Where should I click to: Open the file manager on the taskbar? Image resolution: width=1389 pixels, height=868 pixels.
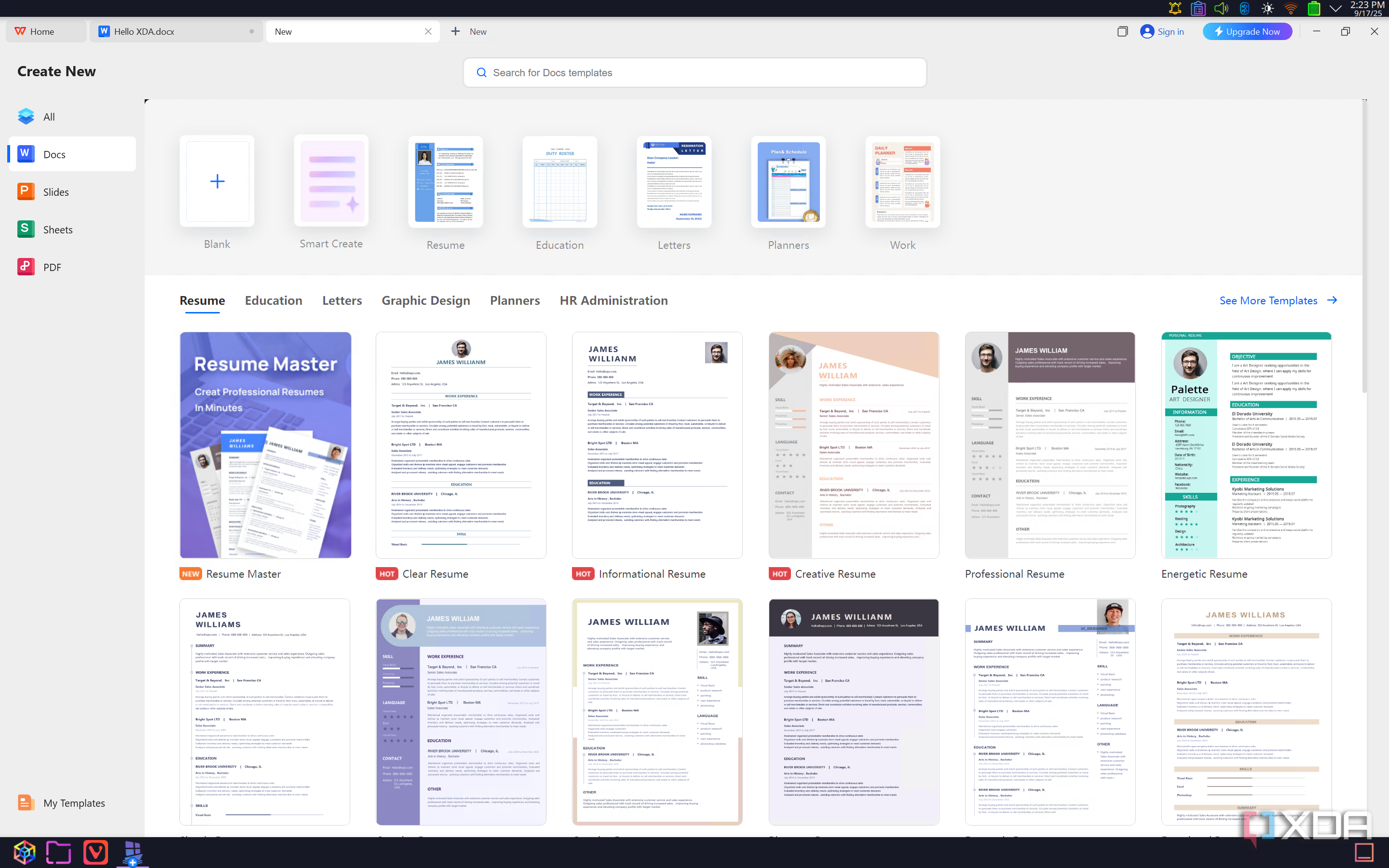[58, 853]
